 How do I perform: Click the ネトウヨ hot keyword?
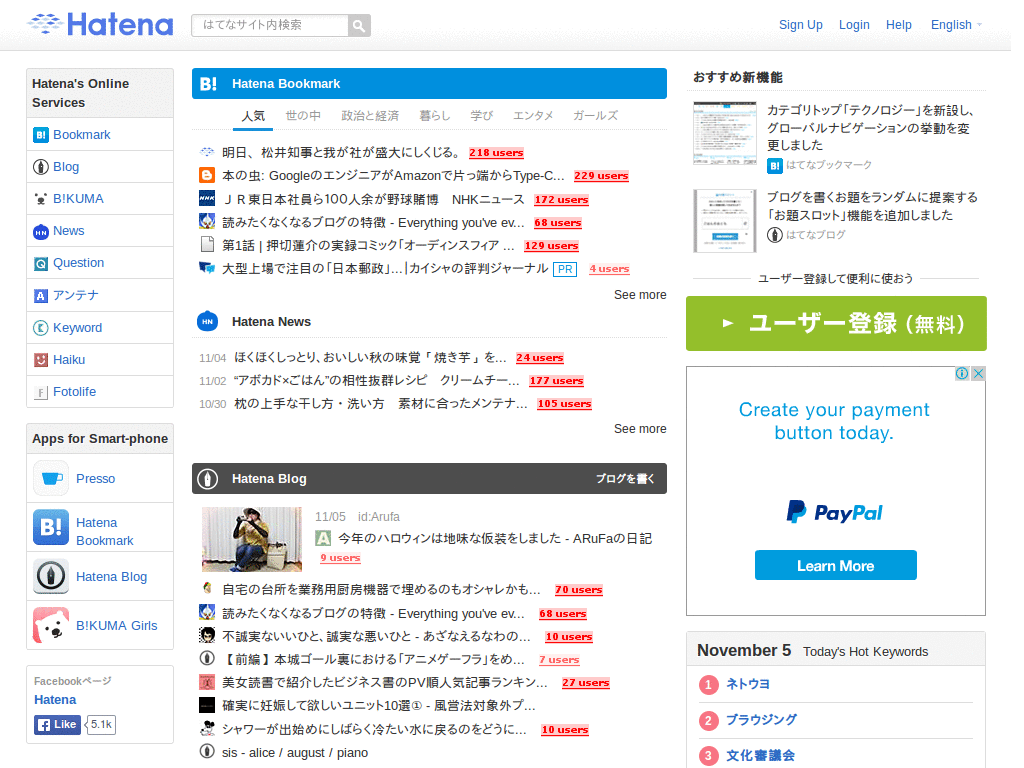748,684
